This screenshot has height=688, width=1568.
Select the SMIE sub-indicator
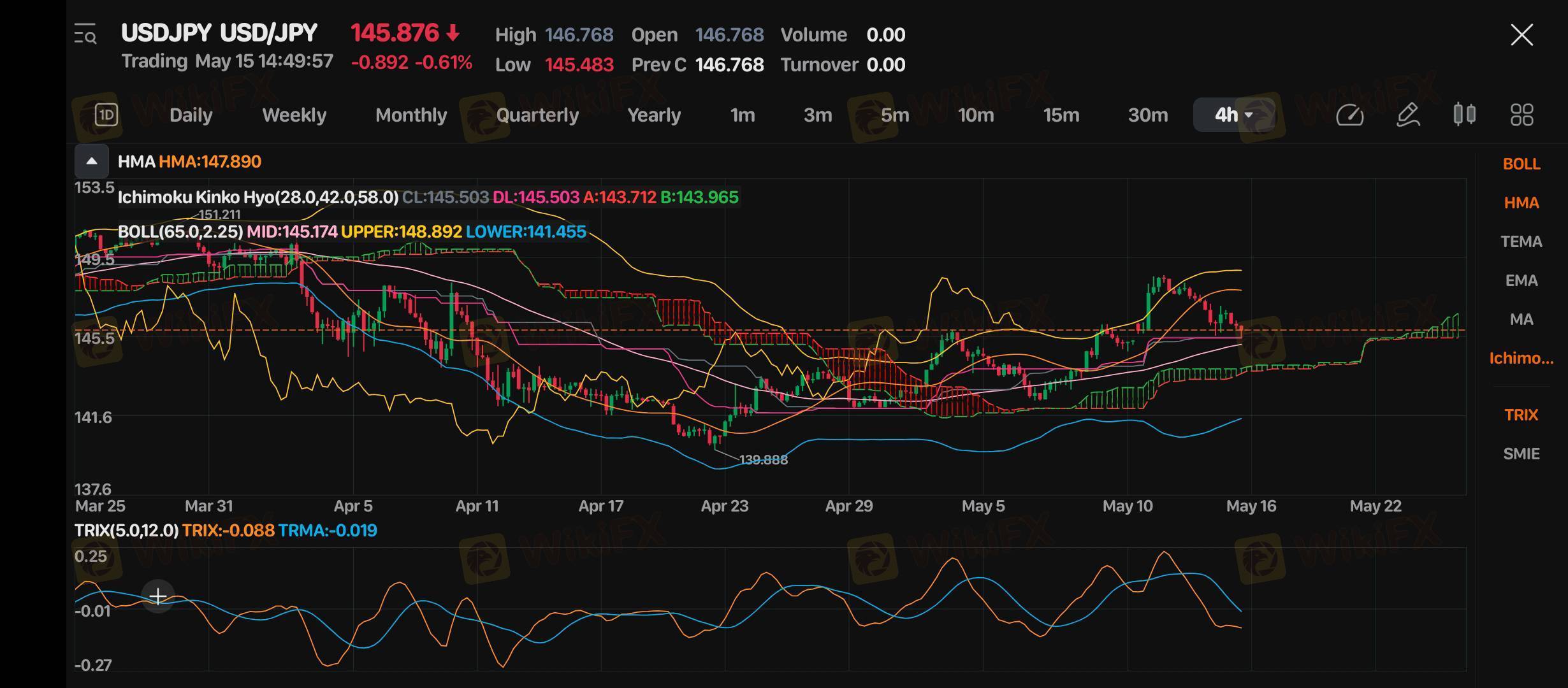[1521, 454]
